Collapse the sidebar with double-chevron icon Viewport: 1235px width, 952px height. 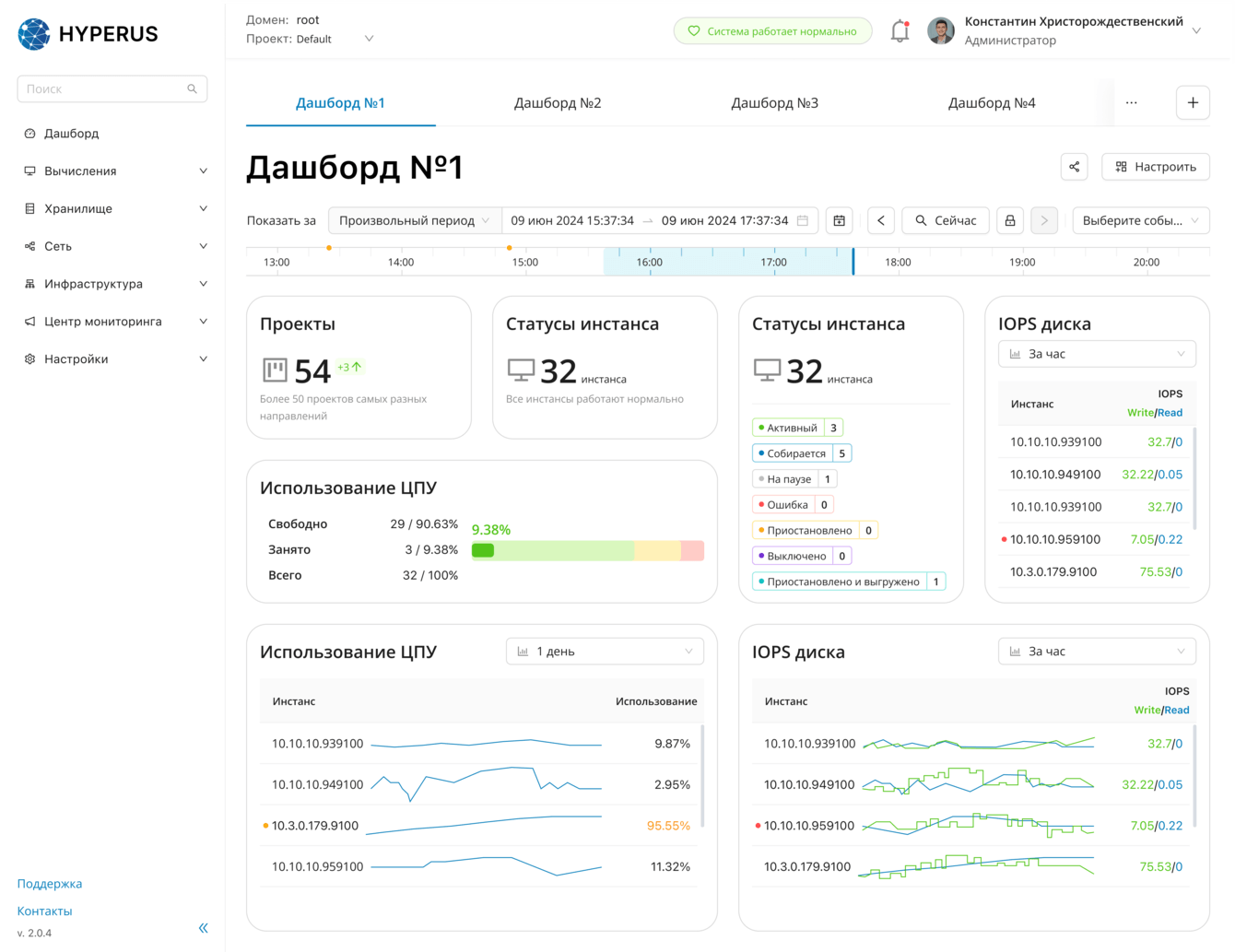(x=204, y=928)
